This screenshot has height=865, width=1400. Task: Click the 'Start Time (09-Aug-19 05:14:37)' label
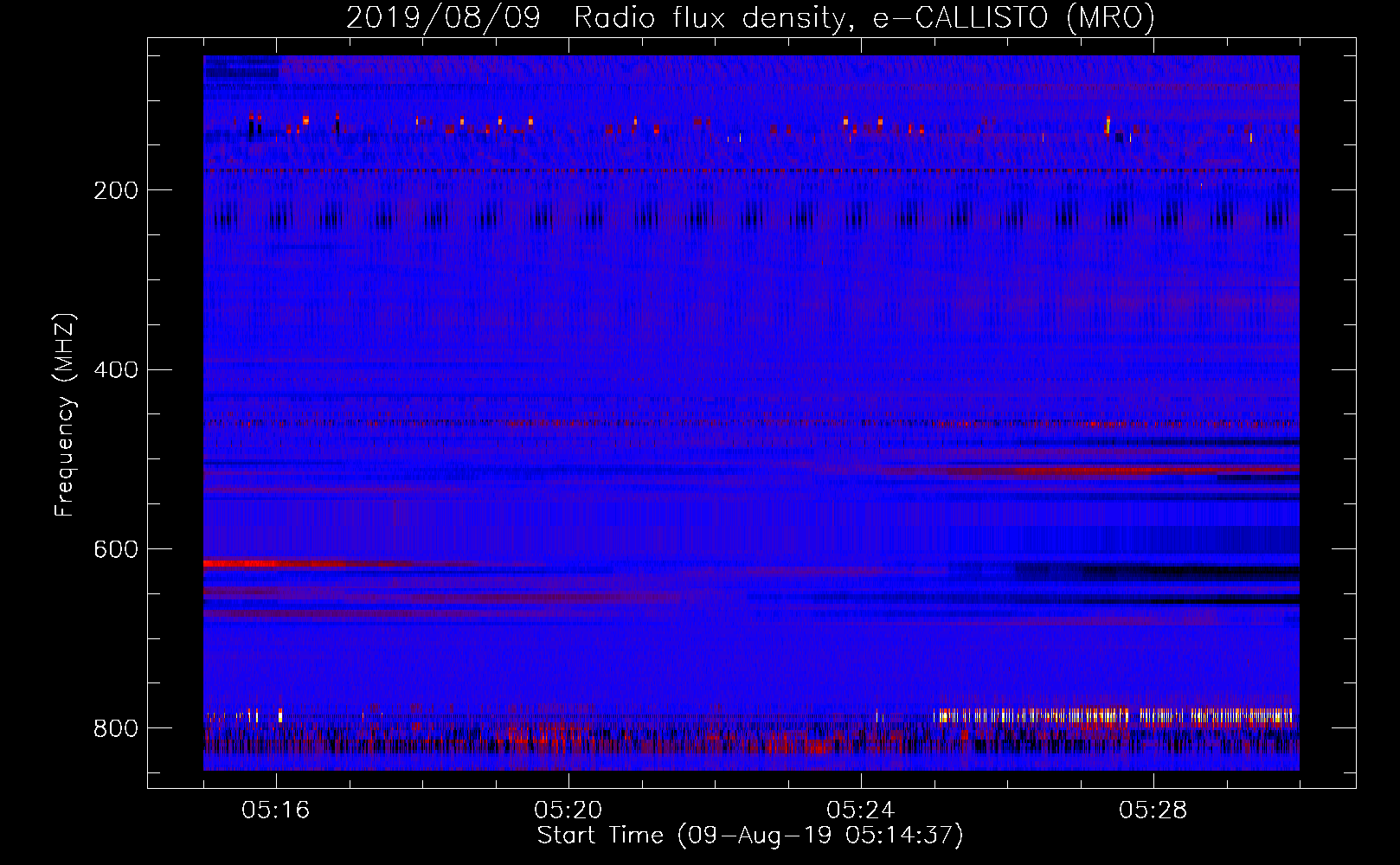tap(750, 836)
